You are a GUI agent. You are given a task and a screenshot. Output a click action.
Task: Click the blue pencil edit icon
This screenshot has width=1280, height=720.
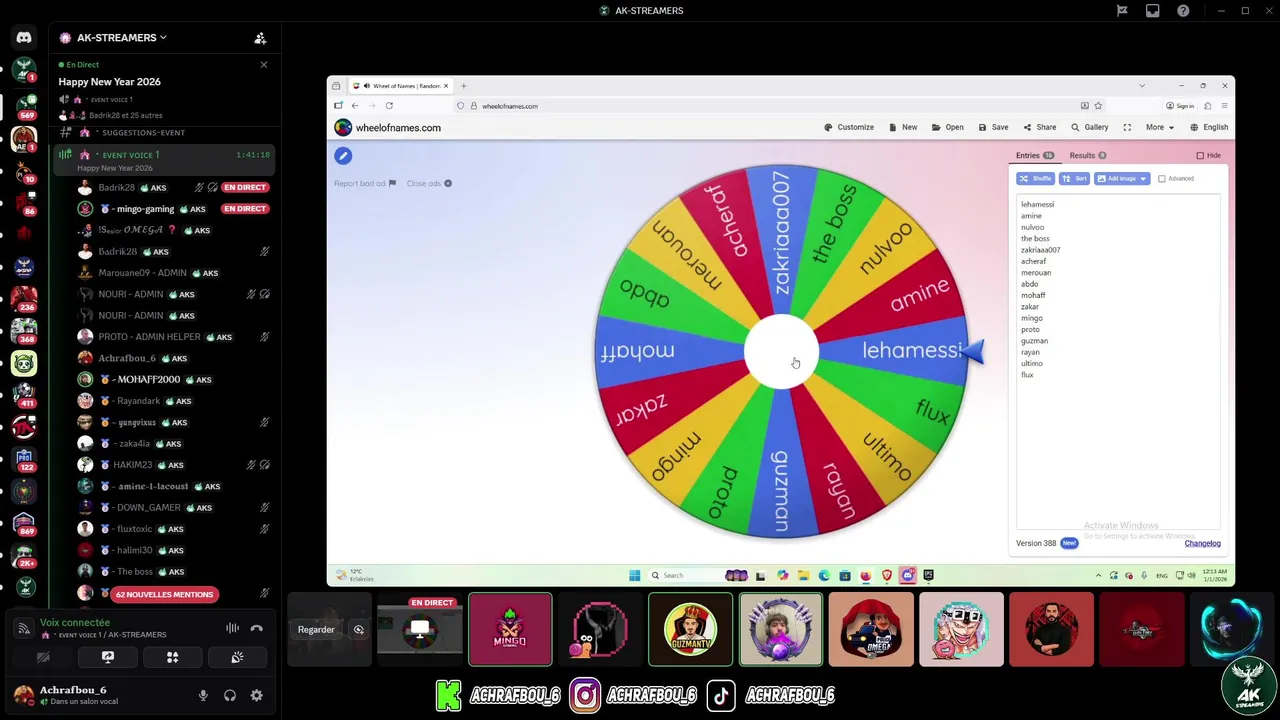tap(343, 155)
